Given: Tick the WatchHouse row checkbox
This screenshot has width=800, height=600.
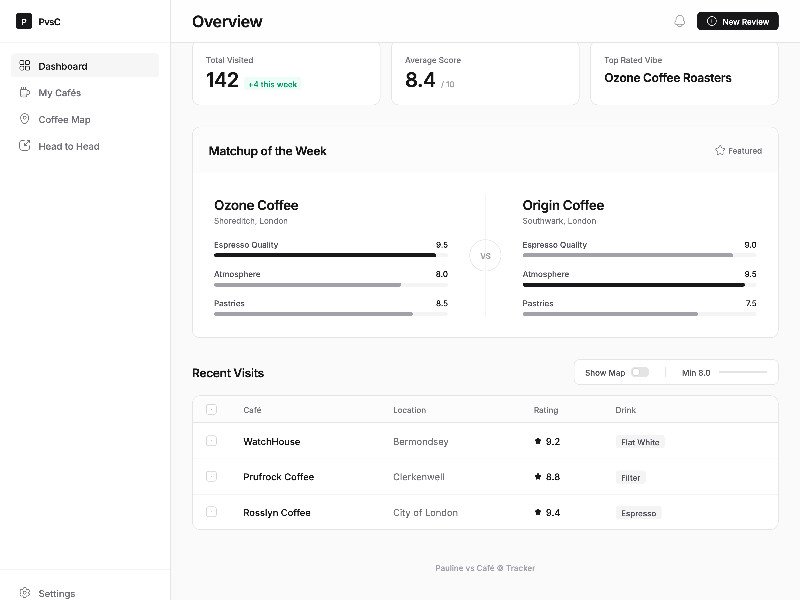Looking at the screenshot, I should pyautogui.click(x=211, y=441).
